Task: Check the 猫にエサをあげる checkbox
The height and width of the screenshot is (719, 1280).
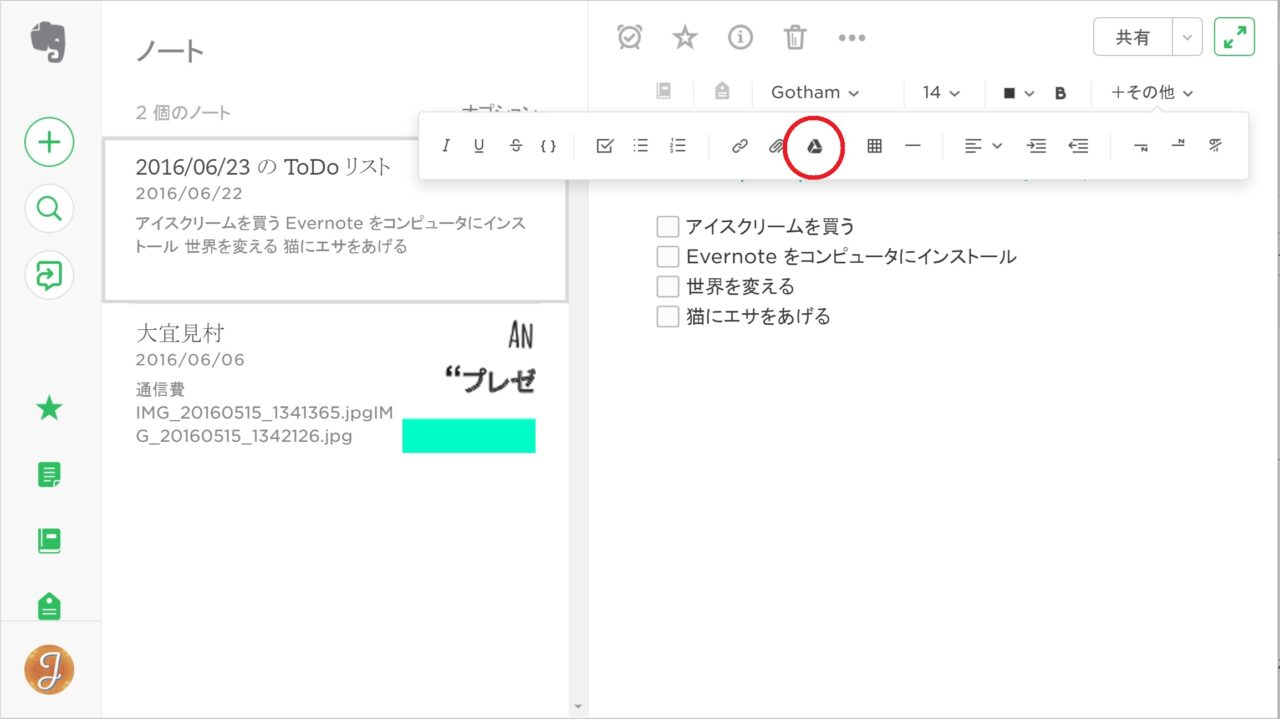Action: (x=668, y=317)
